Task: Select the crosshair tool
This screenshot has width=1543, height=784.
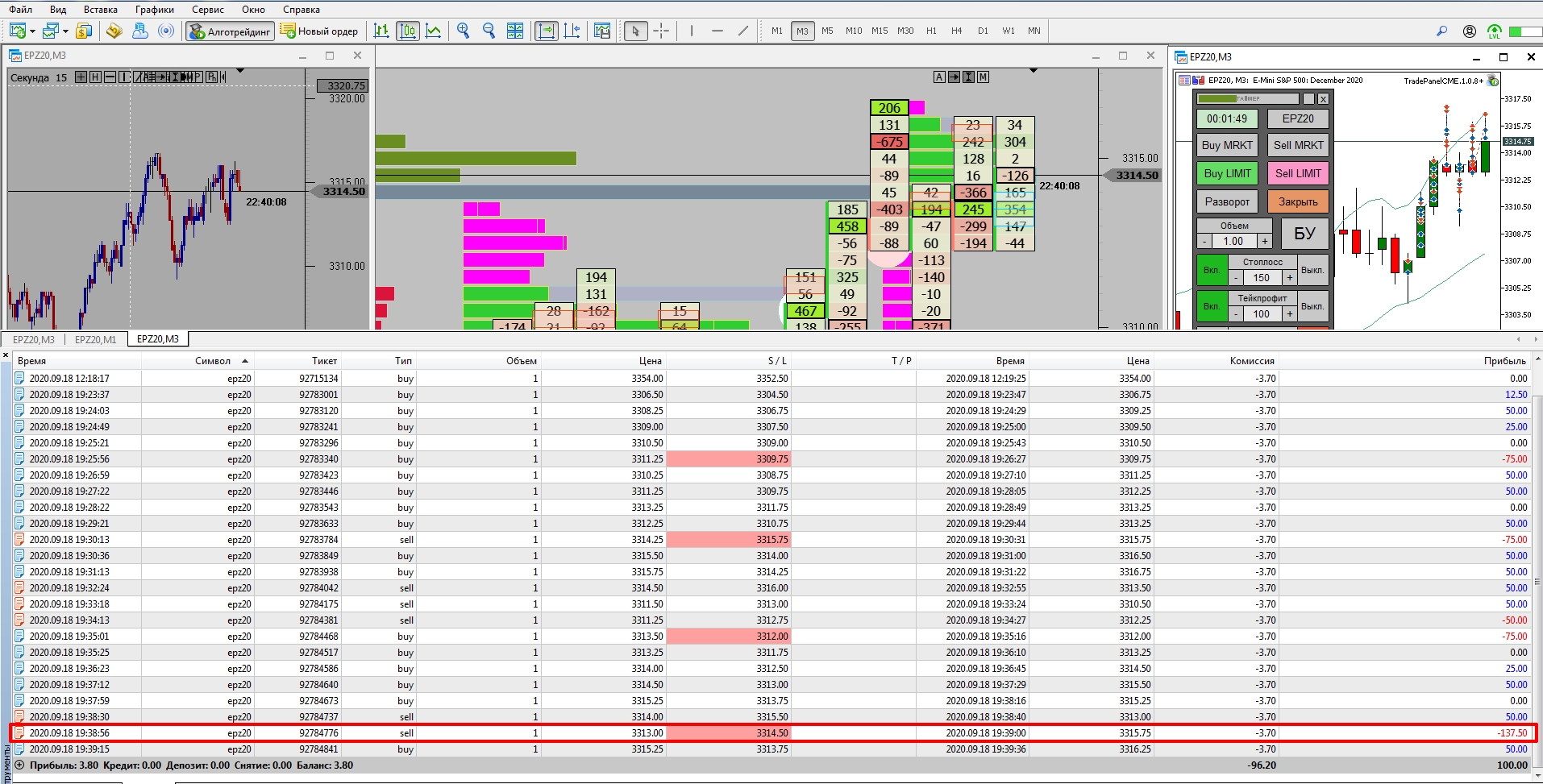Action: coord(662,31)
